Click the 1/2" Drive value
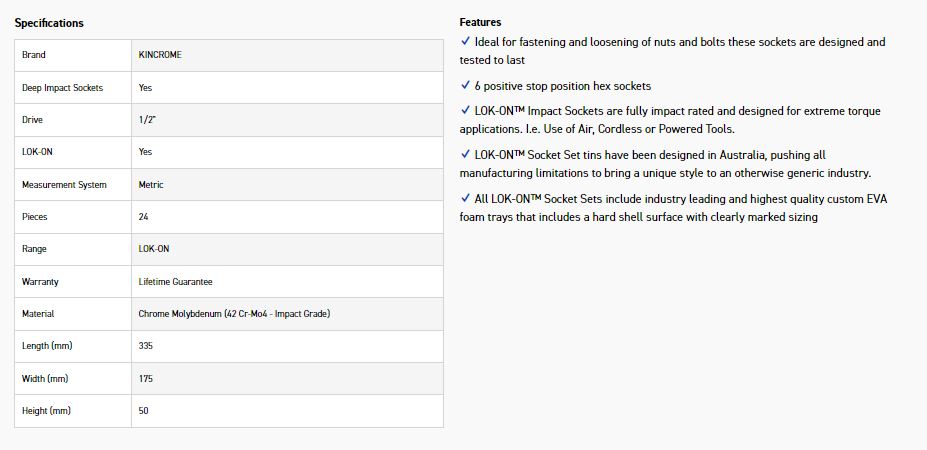Screen dimensions: 927x450 tap(147, 120)
